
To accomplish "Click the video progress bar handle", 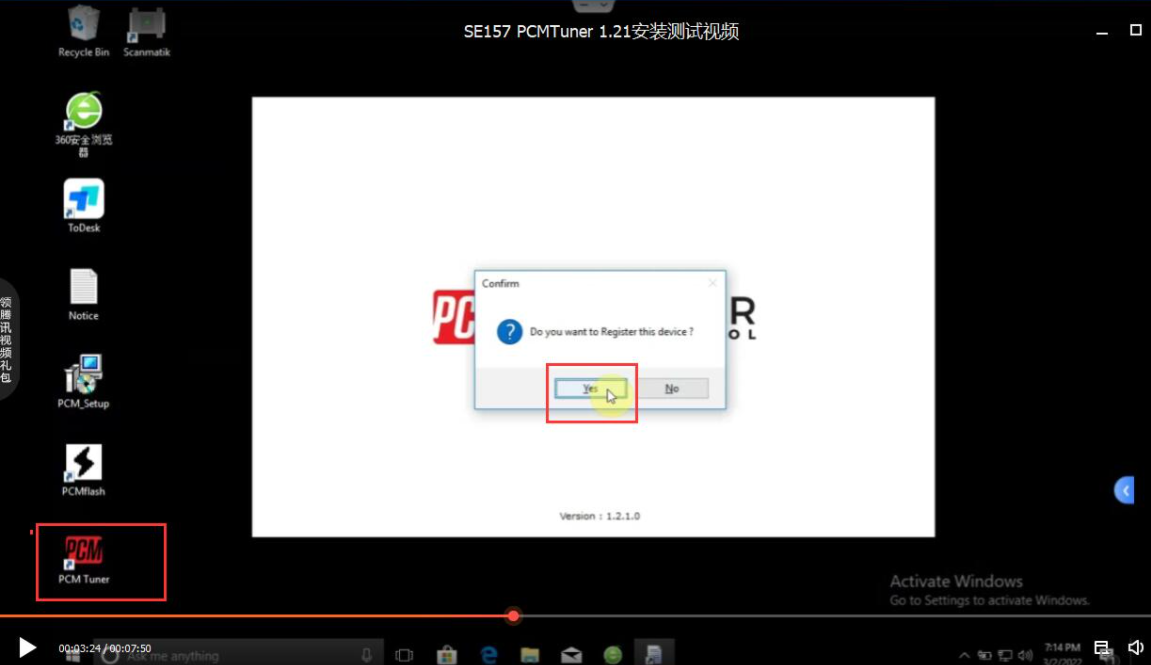I will (513, 616).
